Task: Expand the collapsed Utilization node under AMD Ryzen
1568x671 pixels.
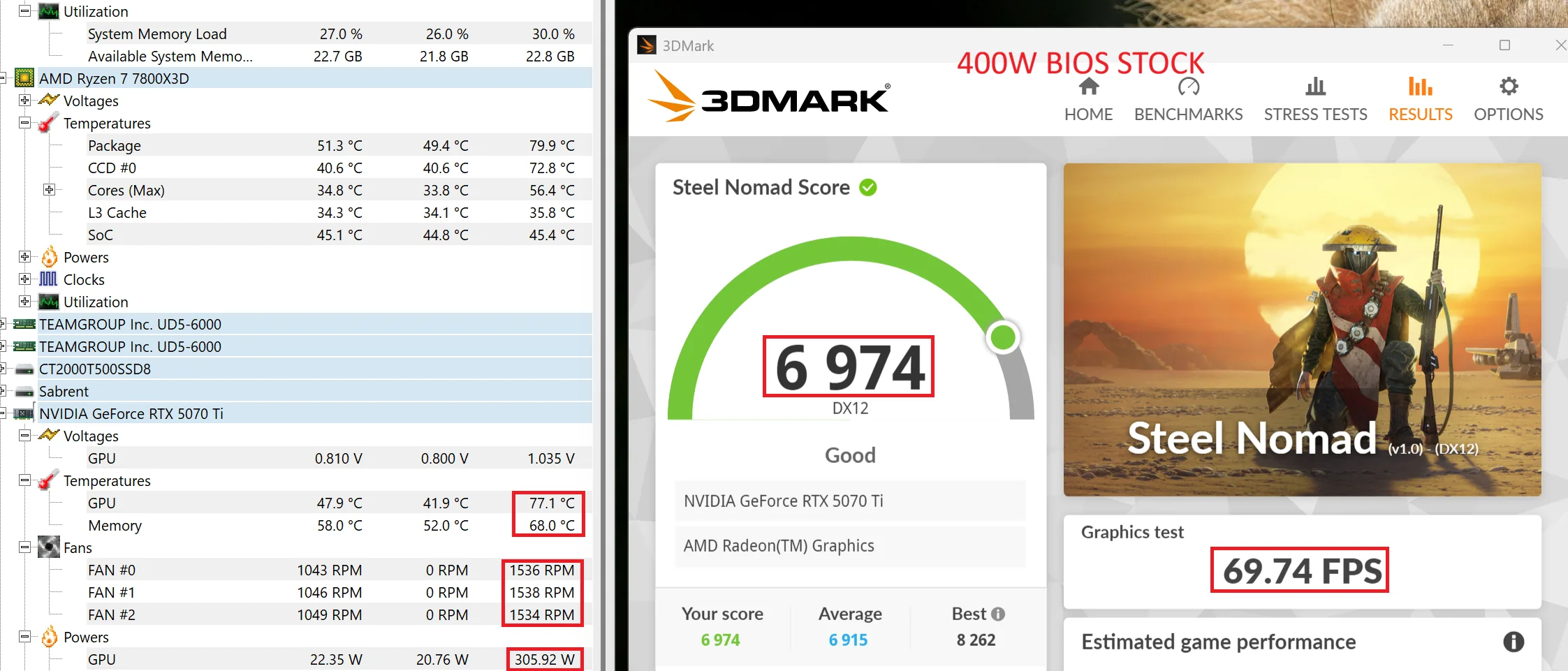Action: pos(24,302)
